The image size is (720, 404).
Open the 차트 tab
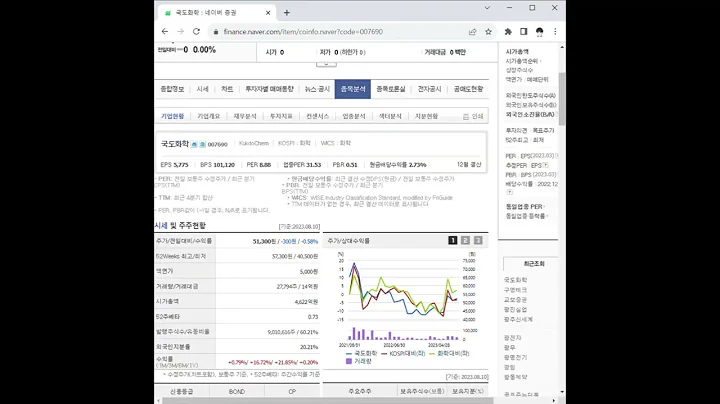tap(227, 89)
